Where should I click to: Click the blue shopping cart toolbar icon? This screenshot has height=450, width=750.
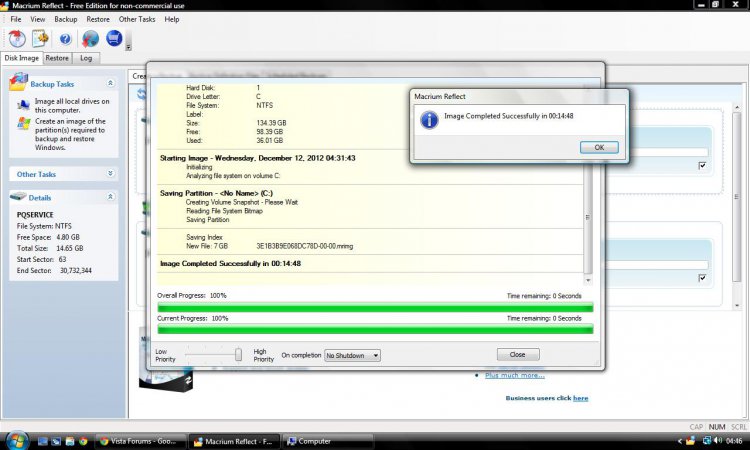coord(114,38)
